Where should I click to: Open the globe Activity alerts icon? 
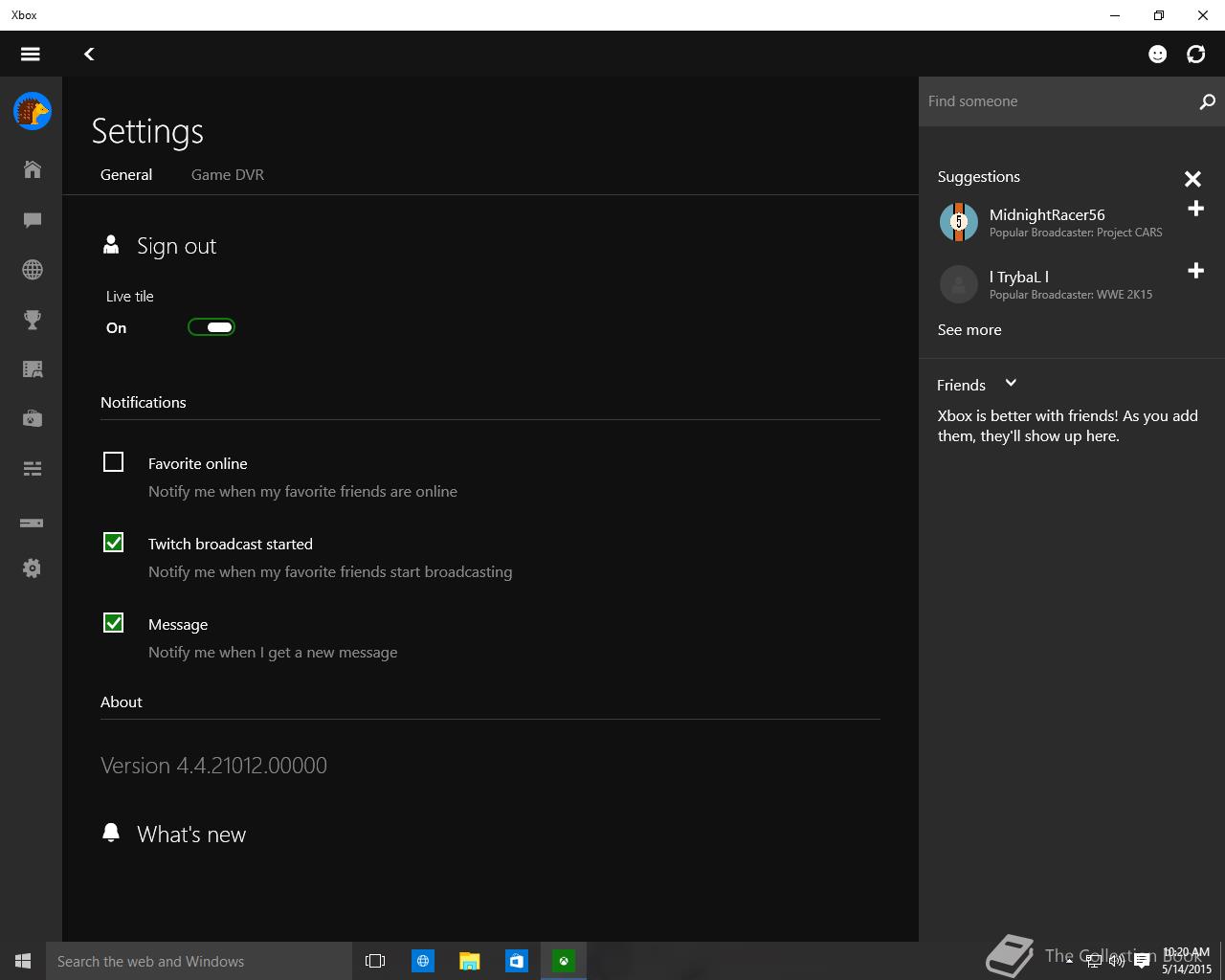[33, 270]
